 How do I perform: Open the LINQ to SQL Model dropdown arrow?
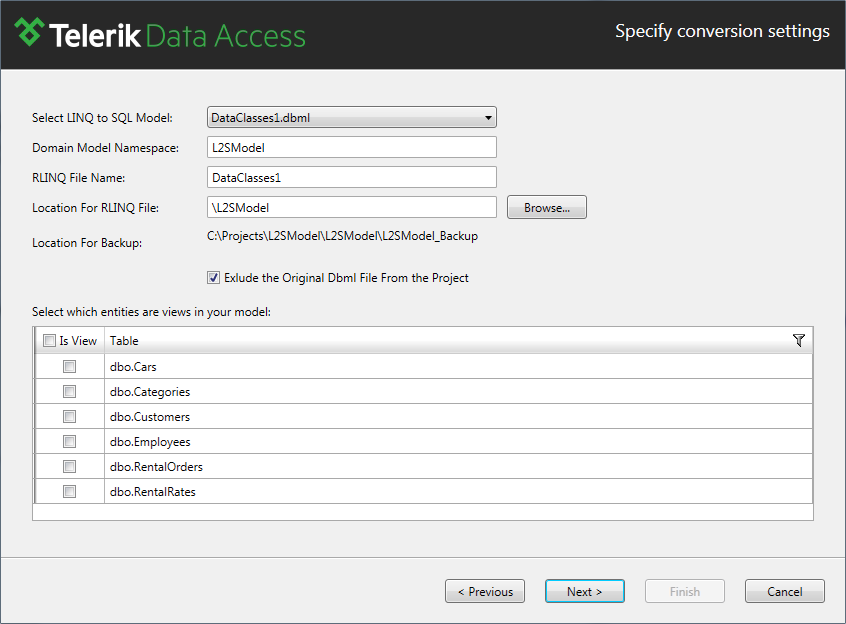pyautogui.click(x=488, y=118)
